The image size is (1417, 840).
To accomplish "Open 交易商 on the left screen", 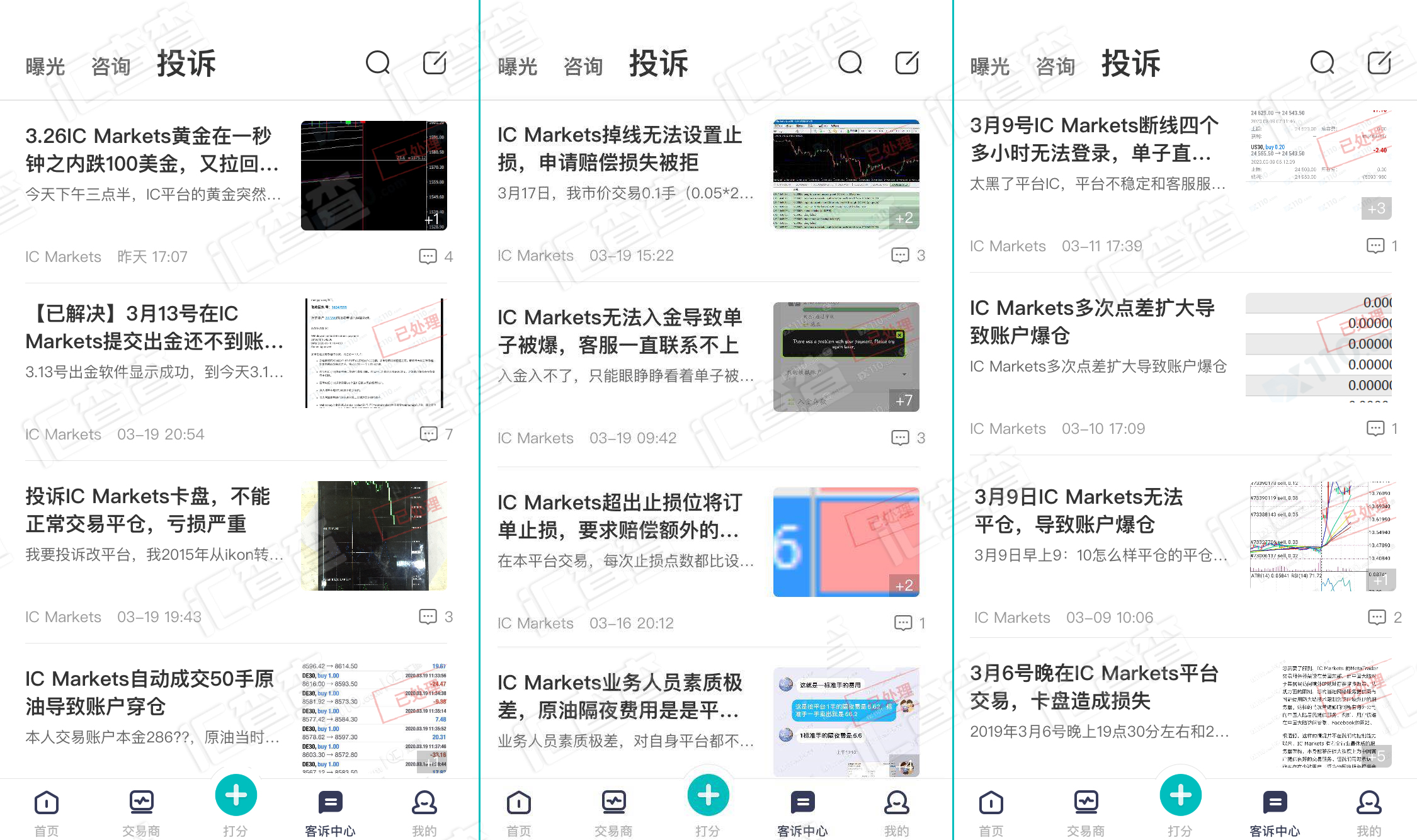I will pos(141,813).
